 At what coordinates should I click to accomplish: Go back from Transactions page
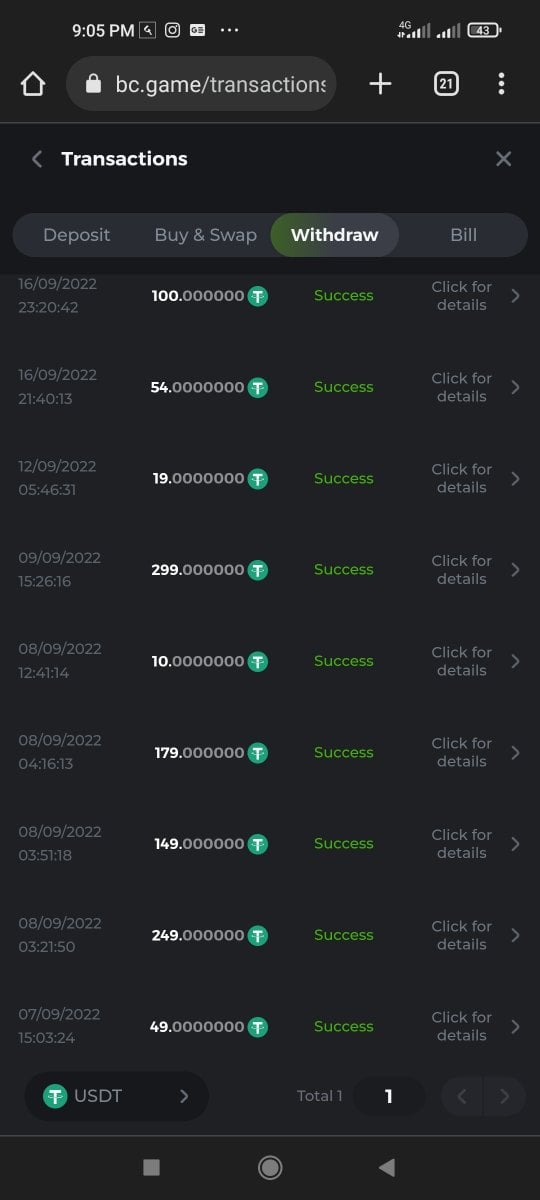coord(37,159)
